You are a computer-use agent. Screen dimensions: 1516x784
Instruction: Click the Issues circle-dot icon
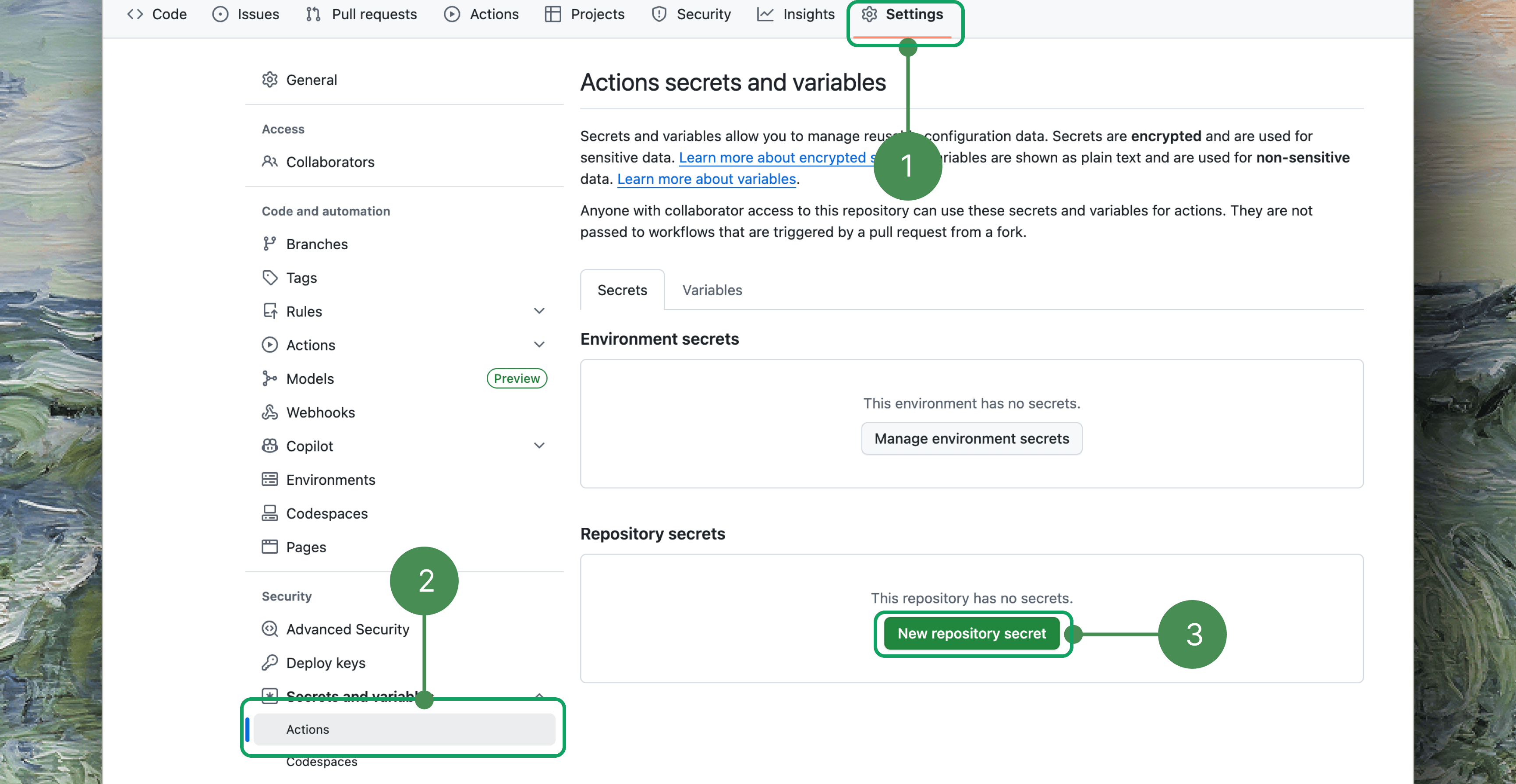point(220,14)
